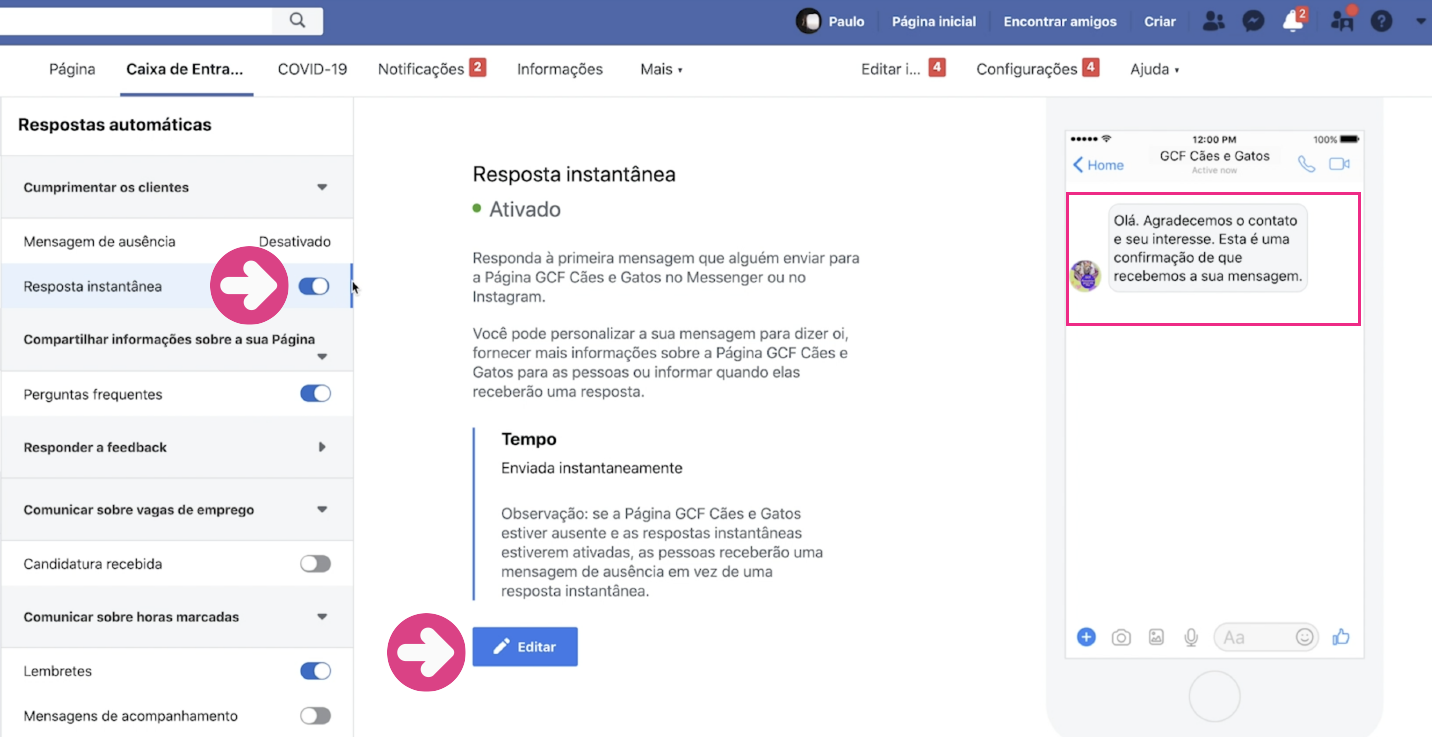Viewport: 1432px width, 737px height.
Task: Click the page avatar beside the preview message
Action: click(1085, 275)
